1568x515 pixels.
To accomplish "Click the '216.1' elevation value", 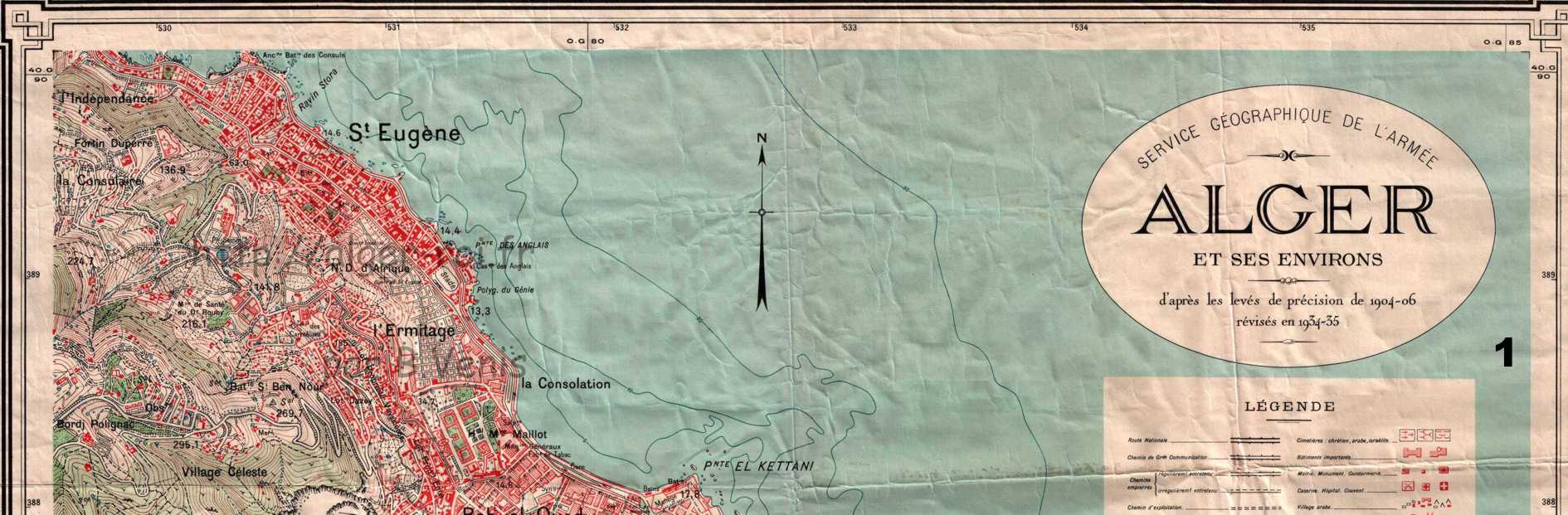I will pos(192,326).
